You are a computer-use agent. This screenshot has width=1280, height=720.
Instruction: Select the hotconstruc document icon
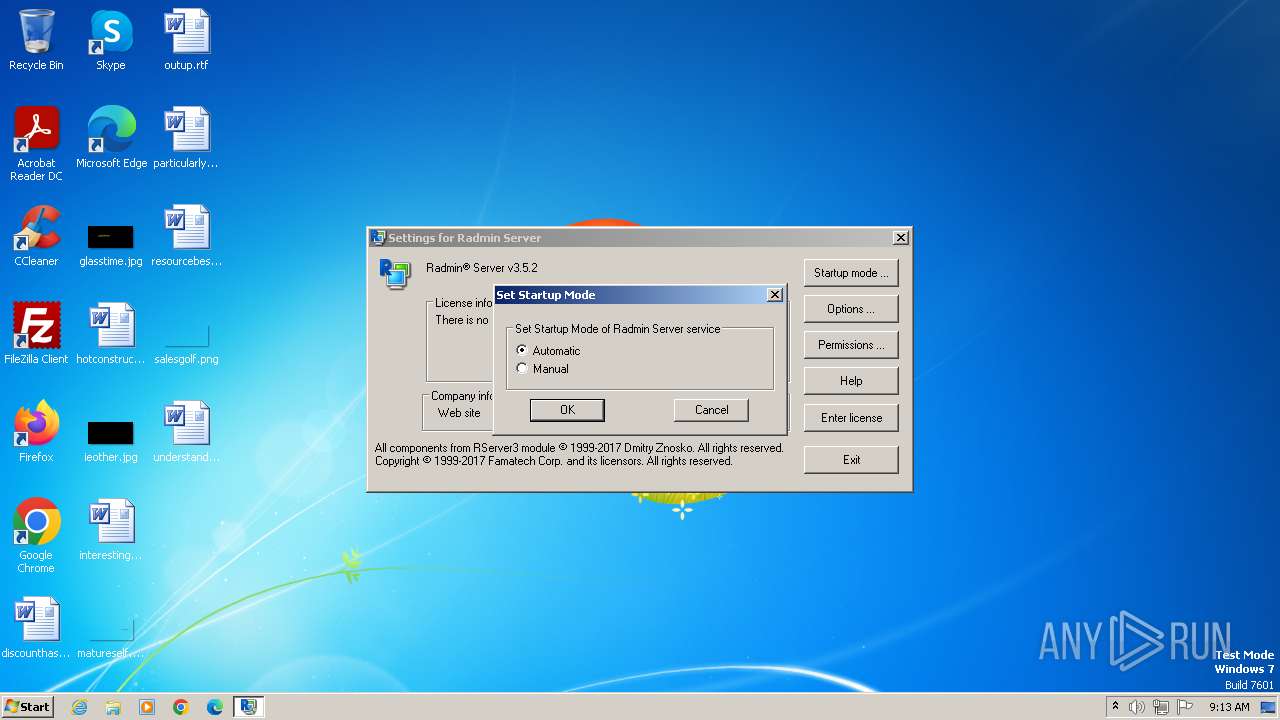click(111, 334)
